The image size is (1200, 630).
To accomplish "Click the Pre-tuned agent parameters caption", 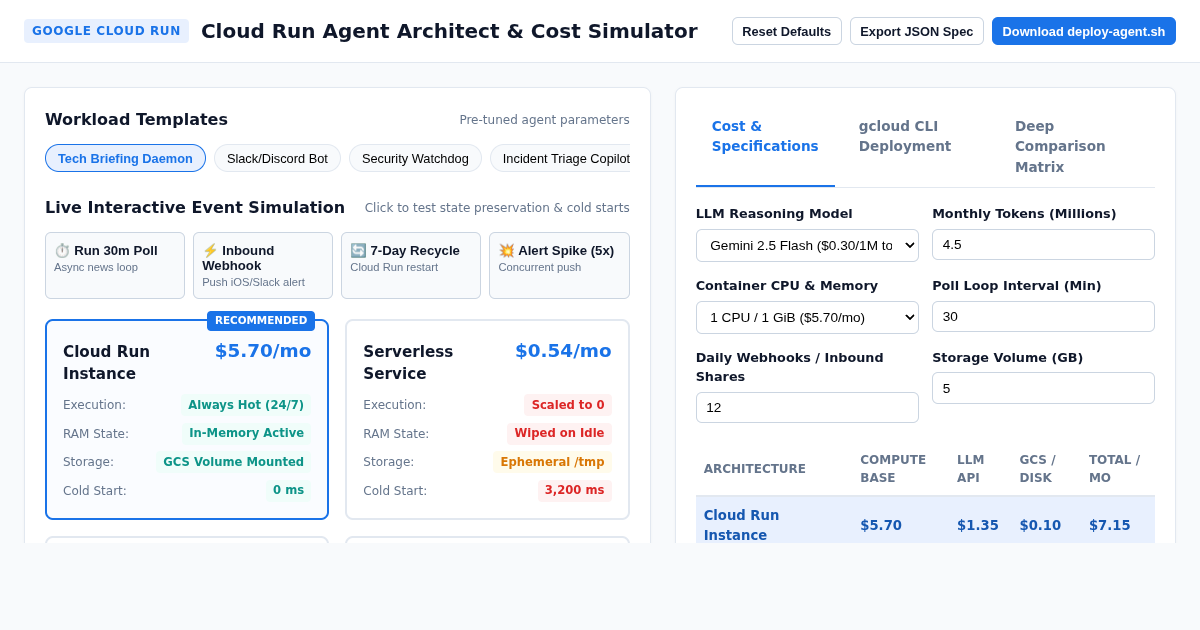I will [544, 120].
